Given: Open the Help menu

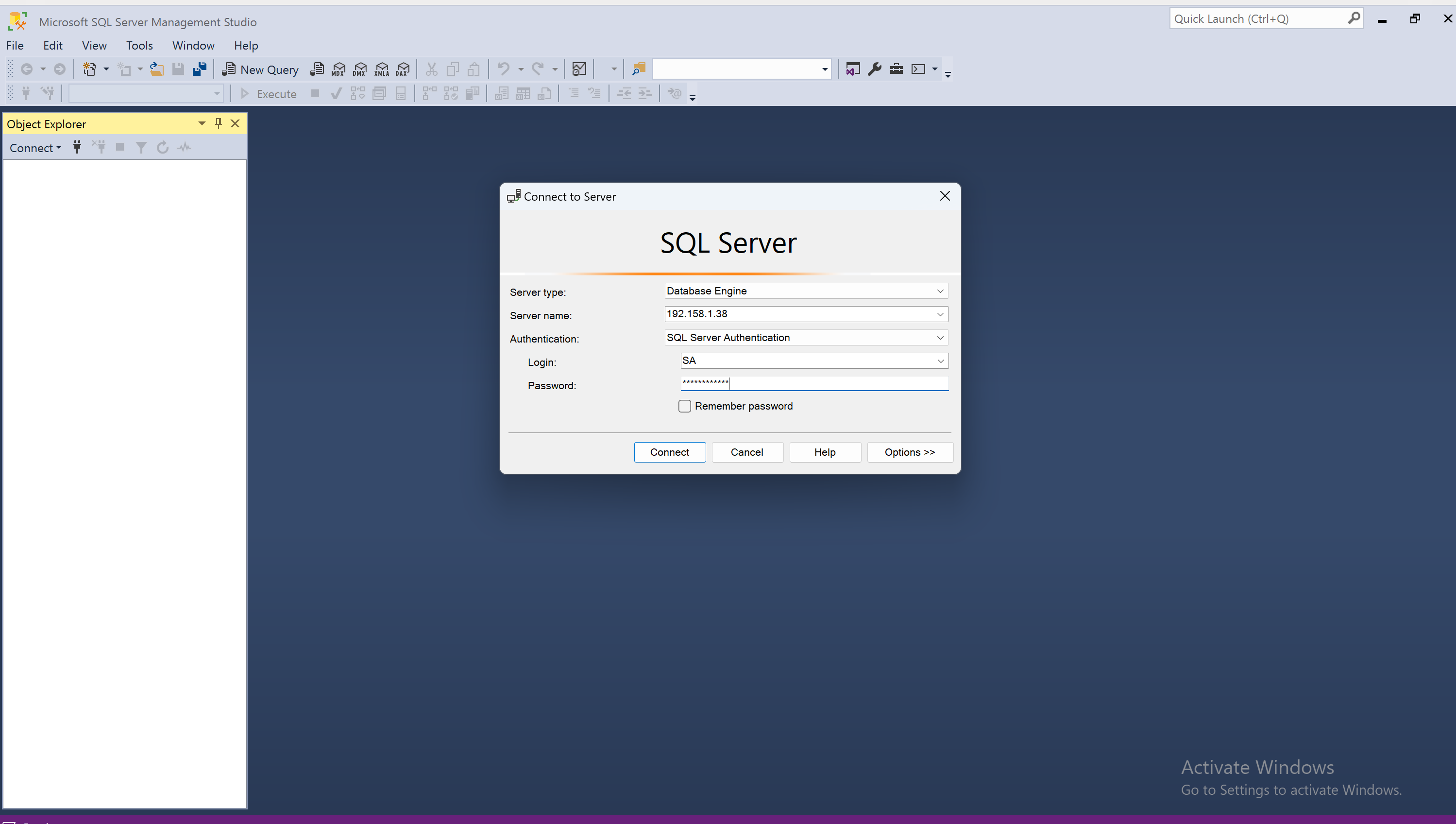Looking at the screenshot, I should pyautogui.click(x=246, y=45).
